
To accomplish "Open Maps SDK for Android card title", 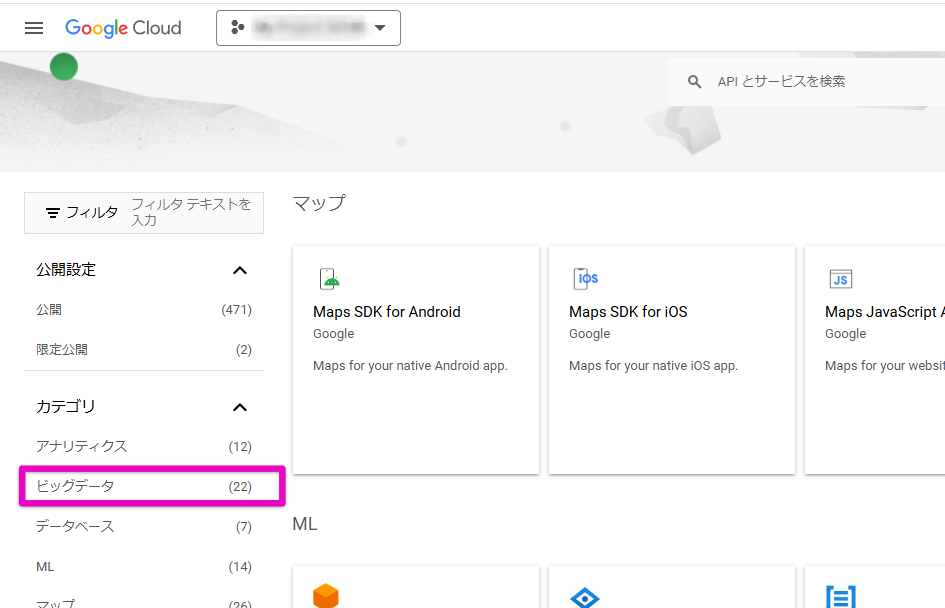I will (386, 312).
